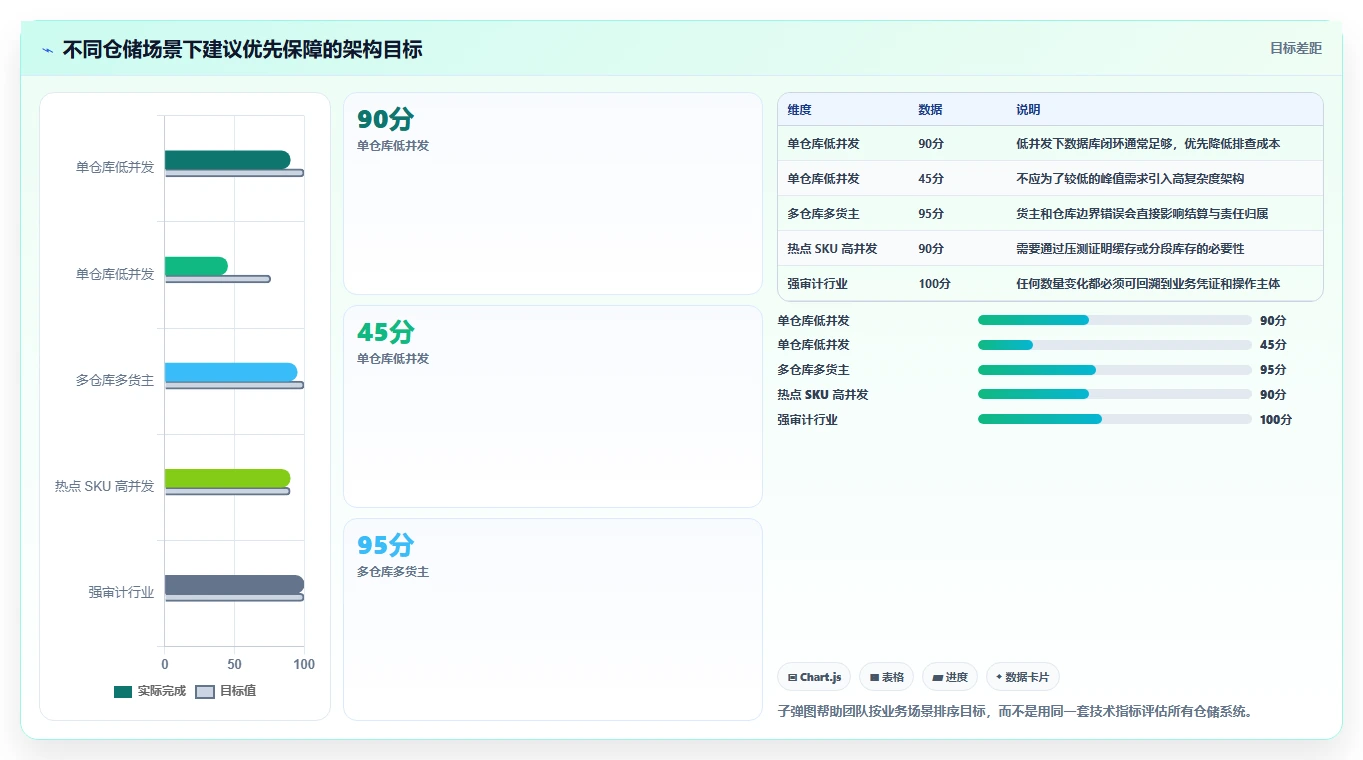Image resolution: width=1363 pixels, height=760 pixels.
Task: Click the blue 多仓库多货主 chart bar
Action: (231, 372)
